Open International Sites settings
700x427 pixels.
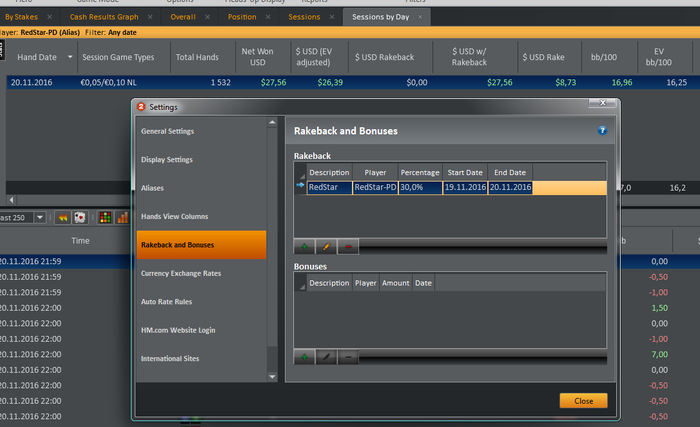(202, 359)
